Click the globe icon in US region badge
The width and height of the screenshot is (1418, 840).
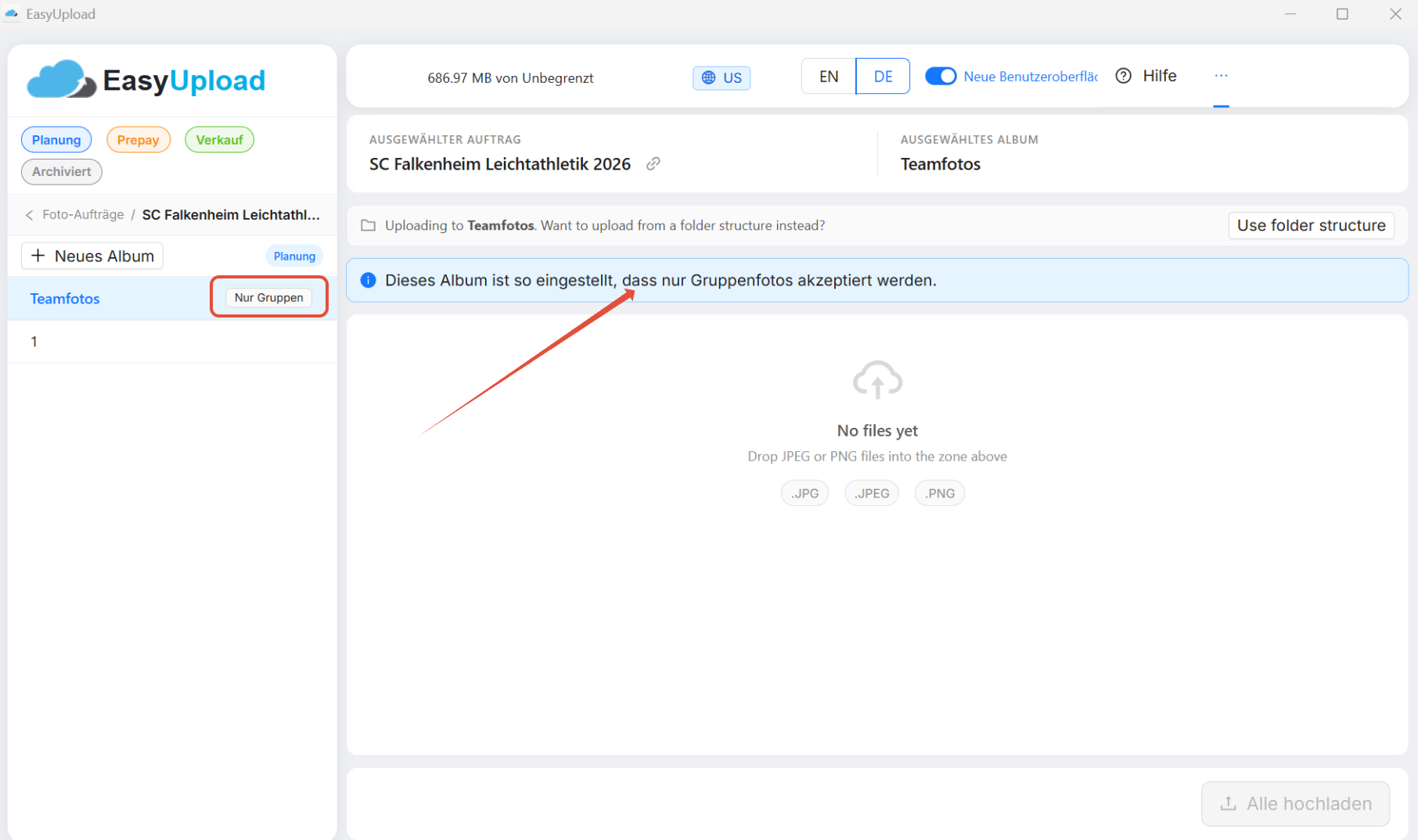coord(708,77)
